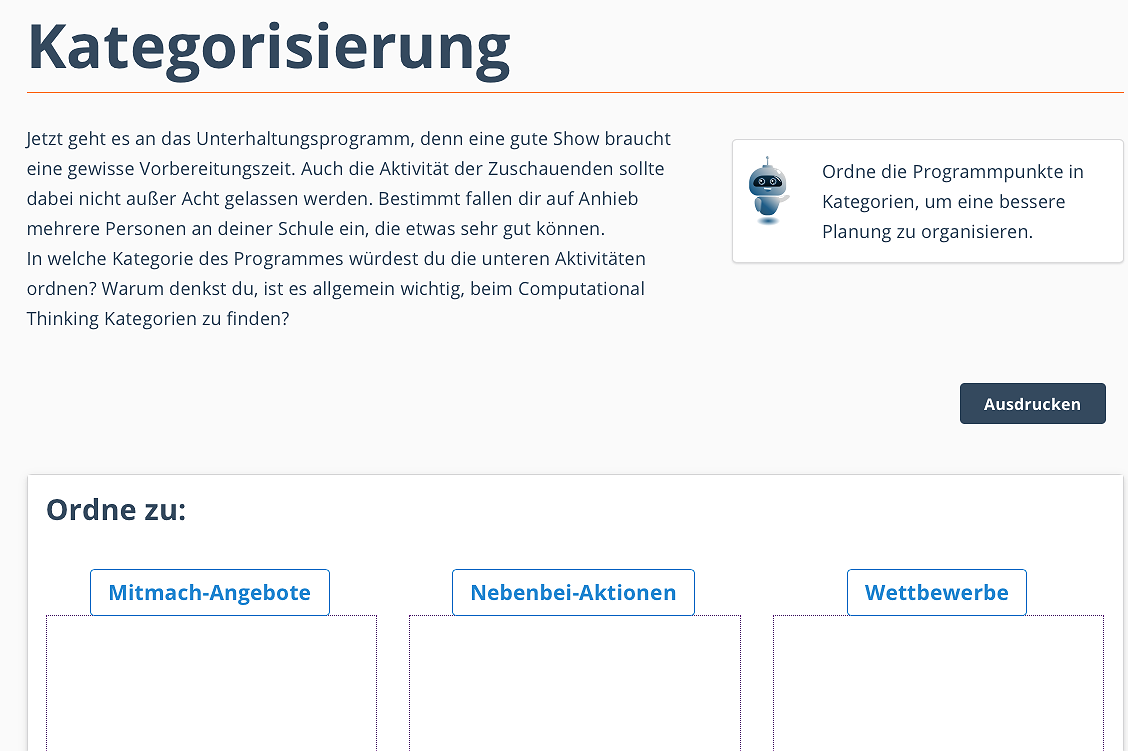Viewport: 1128px width, 751px height.
Task: Click the drop zone below Wettbewerbe
Action: point(938,683)
